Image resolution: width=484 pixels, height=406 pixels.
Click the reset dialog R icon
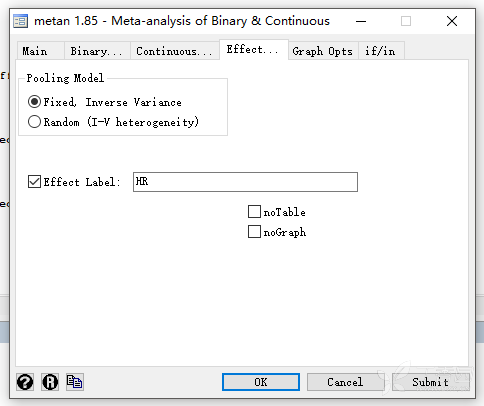click(x=50, y=382)
